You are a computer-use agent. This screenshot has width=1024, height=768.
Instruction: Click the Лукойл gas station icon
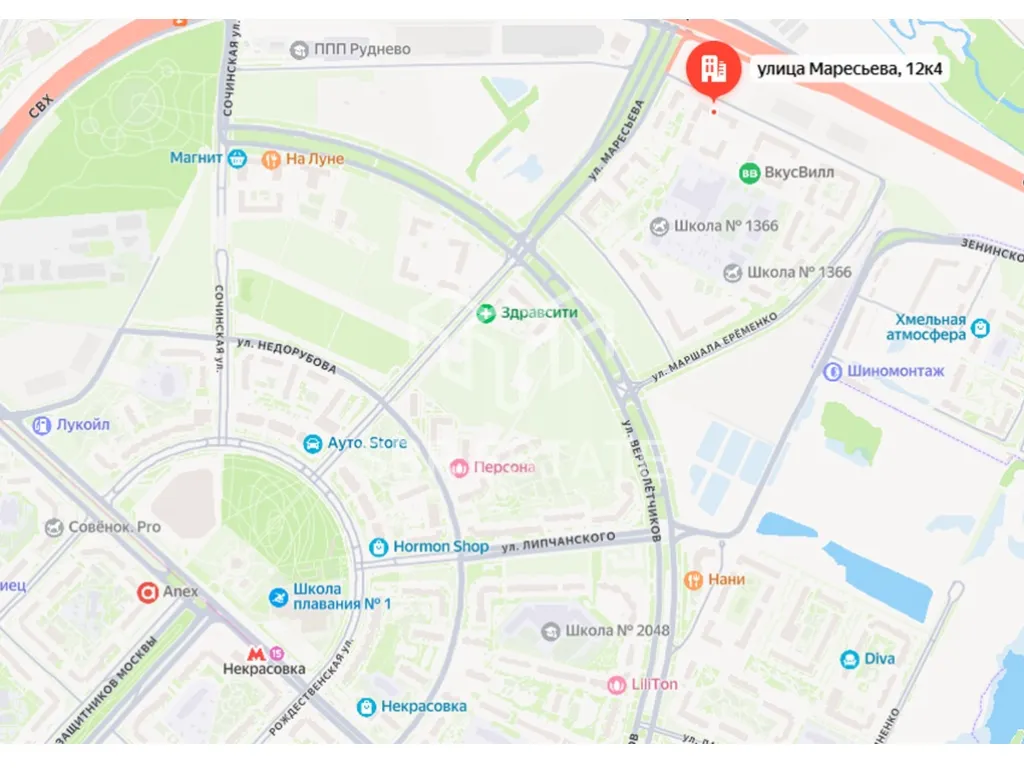coord(42,426)
